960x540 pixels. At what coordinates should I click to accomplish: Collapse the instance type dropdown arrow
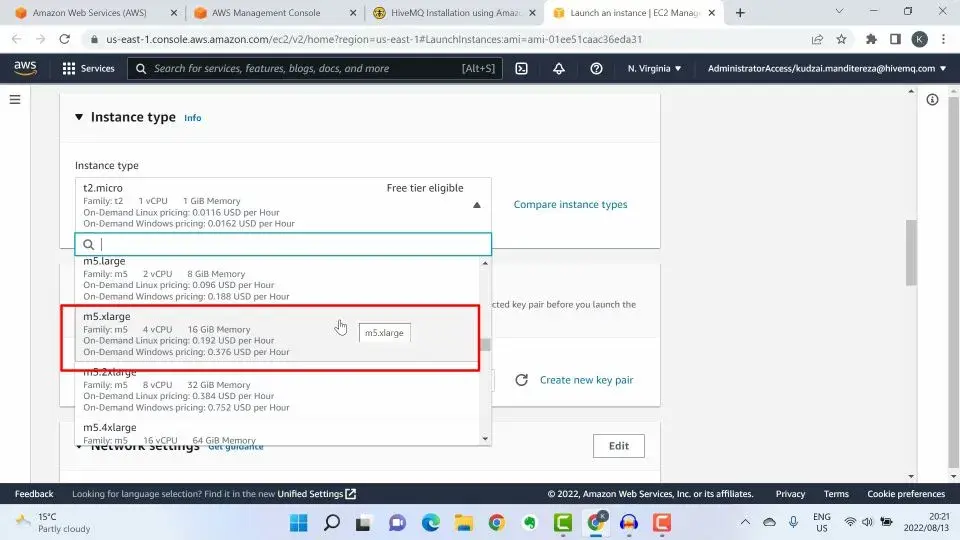click(x=477, y=205)
